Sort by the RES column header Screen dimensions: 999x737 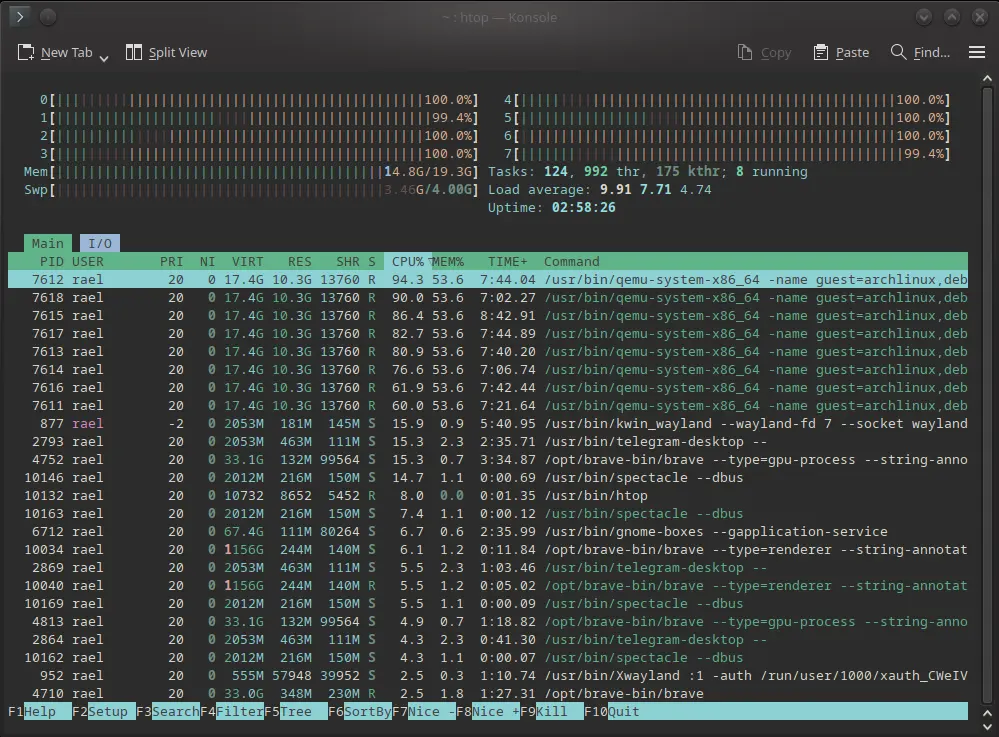point(299,261)
